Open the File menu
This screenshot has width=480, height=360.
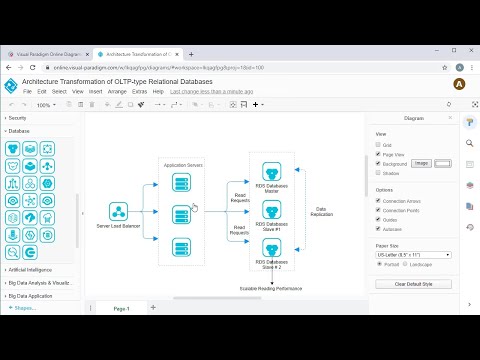[27, 91]
